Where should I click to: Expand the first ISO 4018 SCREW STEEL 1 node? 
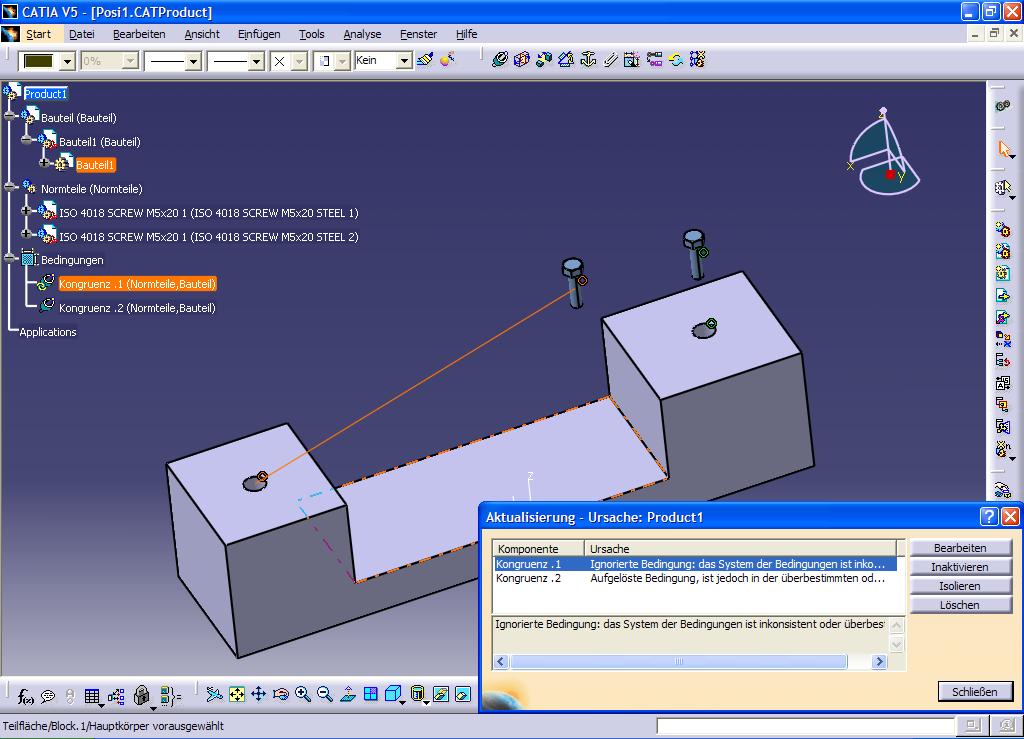26,212
